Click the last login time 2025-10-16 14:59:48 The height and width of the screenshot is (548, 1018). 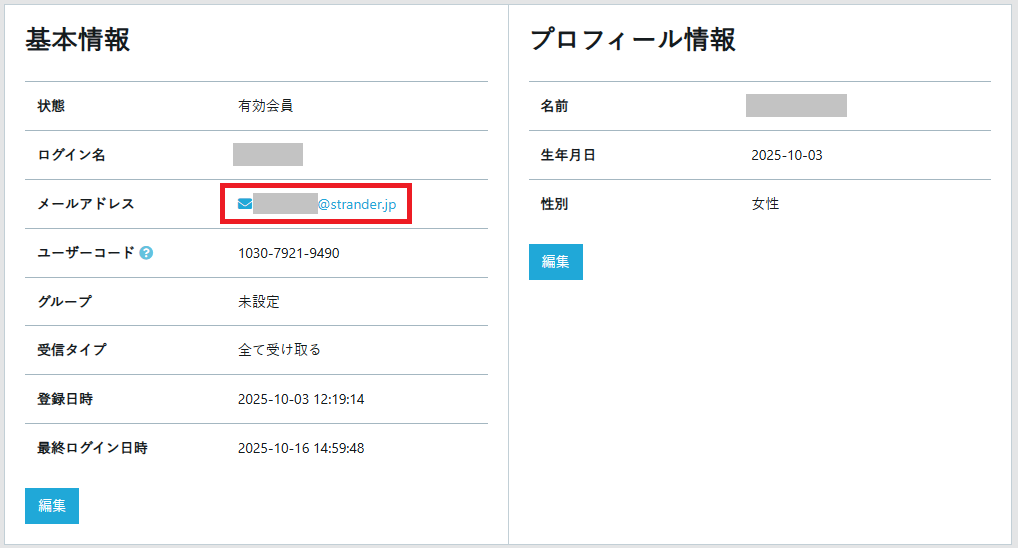300,448
